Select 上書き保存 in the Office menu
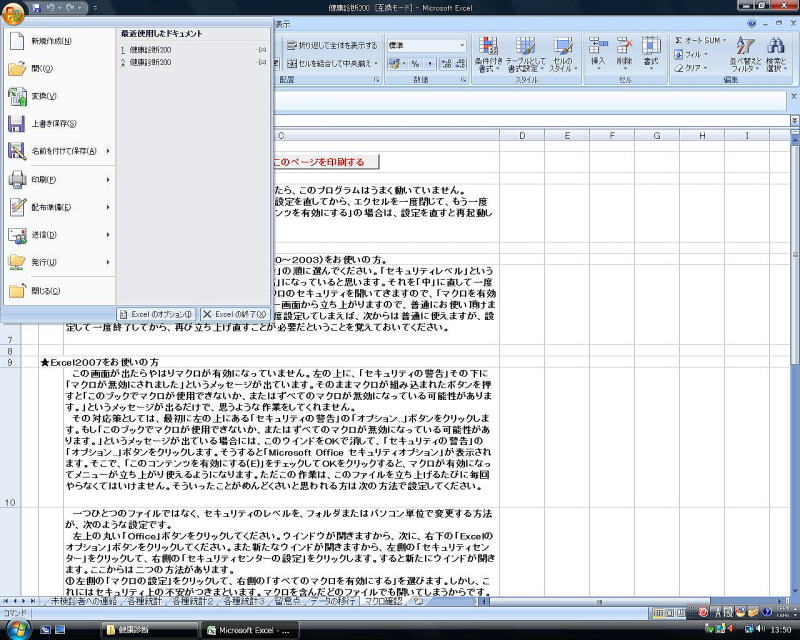 (60, 124)
